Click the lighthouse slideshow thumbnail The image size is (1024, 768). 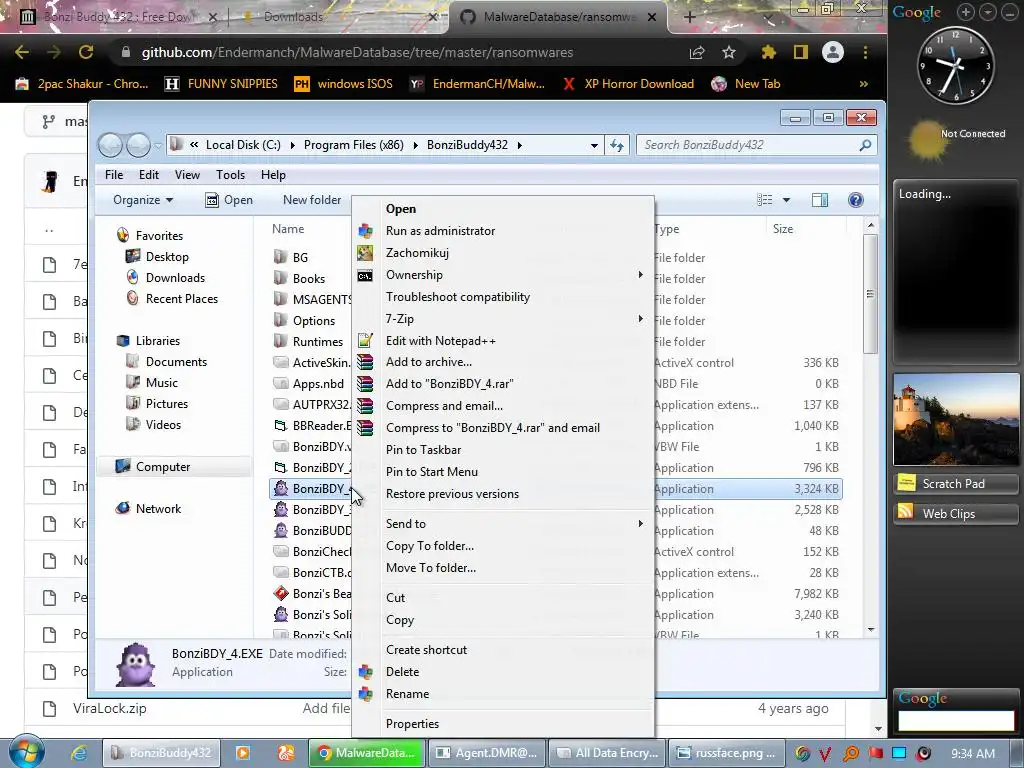(955, 419)
